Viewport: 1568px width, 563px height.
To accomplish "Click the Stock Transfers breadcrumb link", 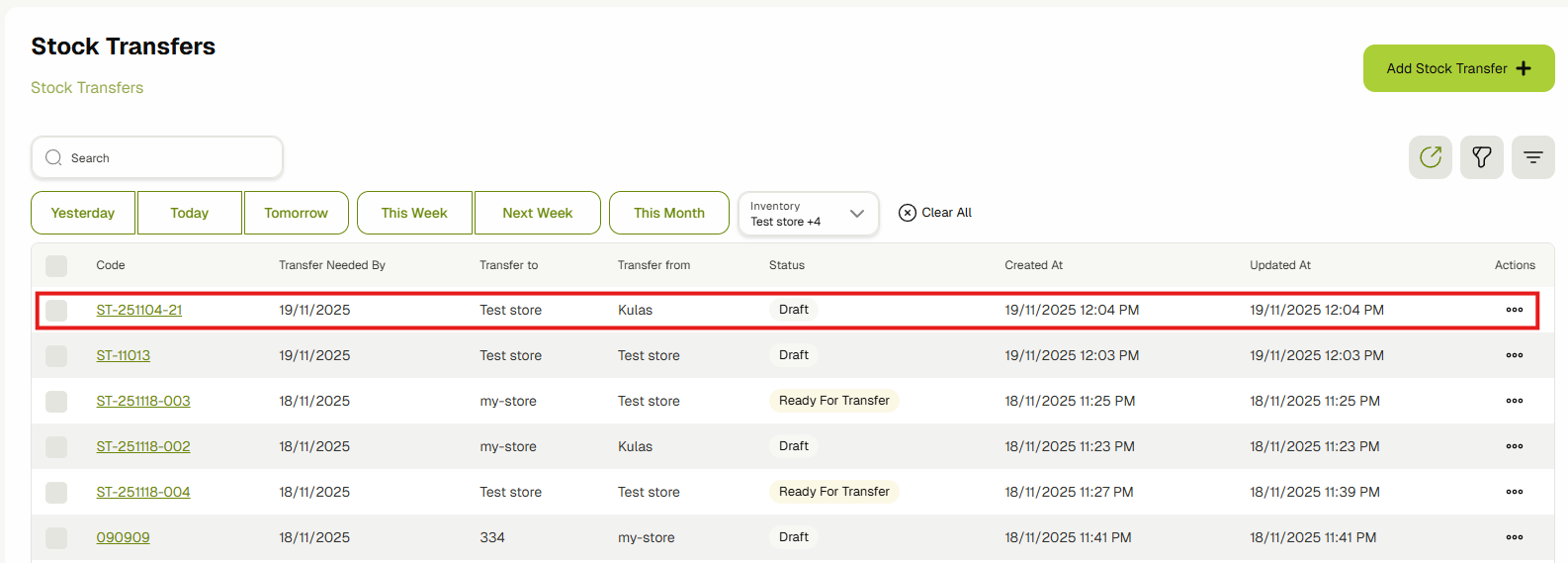I will pos(87,88).
